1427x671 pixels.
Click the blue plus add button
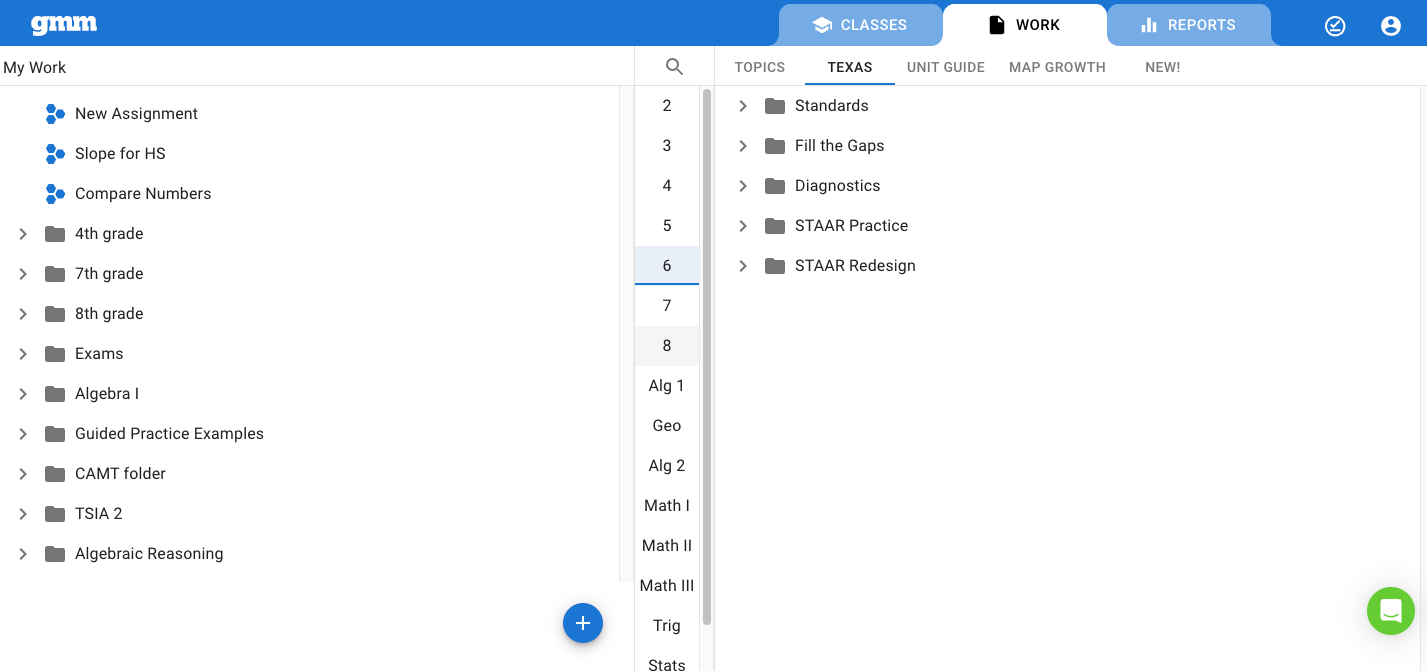tap(583, 623)
